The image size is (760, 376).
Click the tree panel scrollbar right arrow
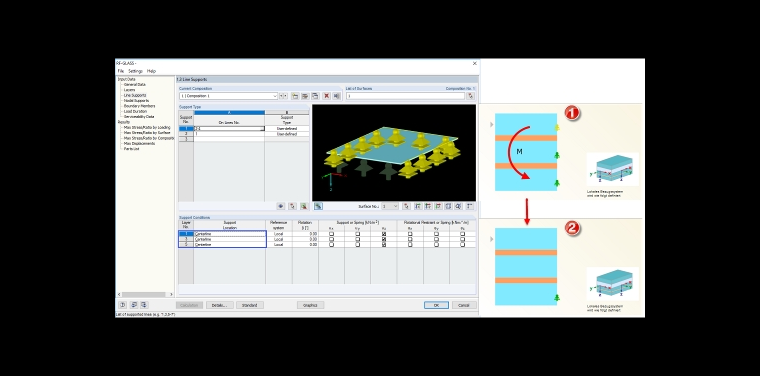click(x=171, y=294)
